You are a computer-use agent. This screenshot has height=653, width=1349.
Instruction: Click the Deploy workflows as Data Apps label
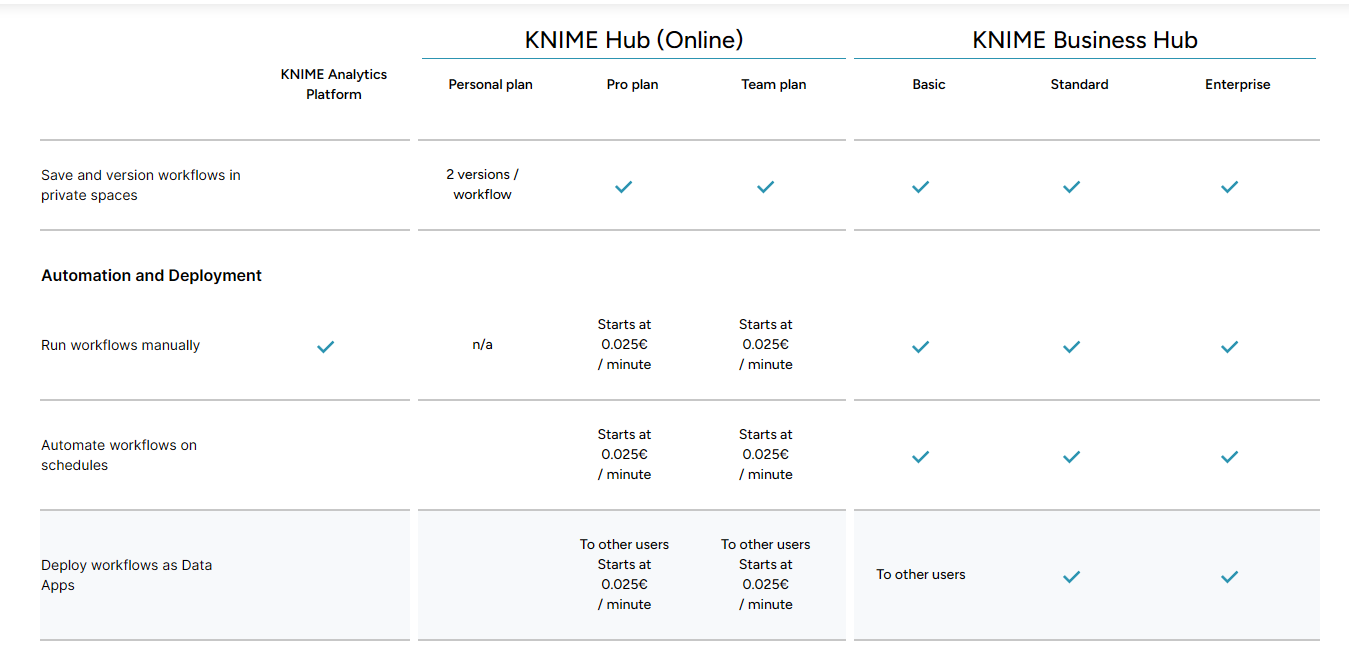point(126,575)
